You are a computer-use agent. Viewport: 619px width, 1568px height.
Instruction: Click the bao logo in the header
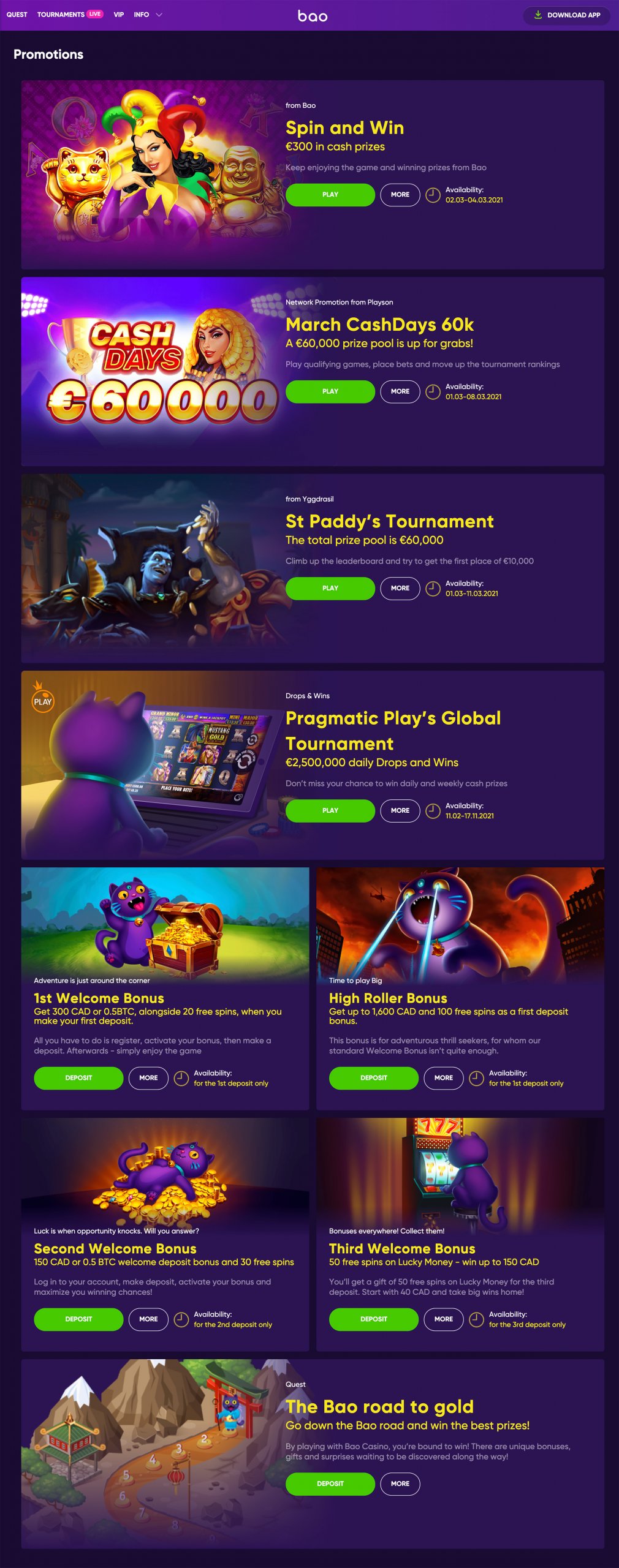(313, 15)
